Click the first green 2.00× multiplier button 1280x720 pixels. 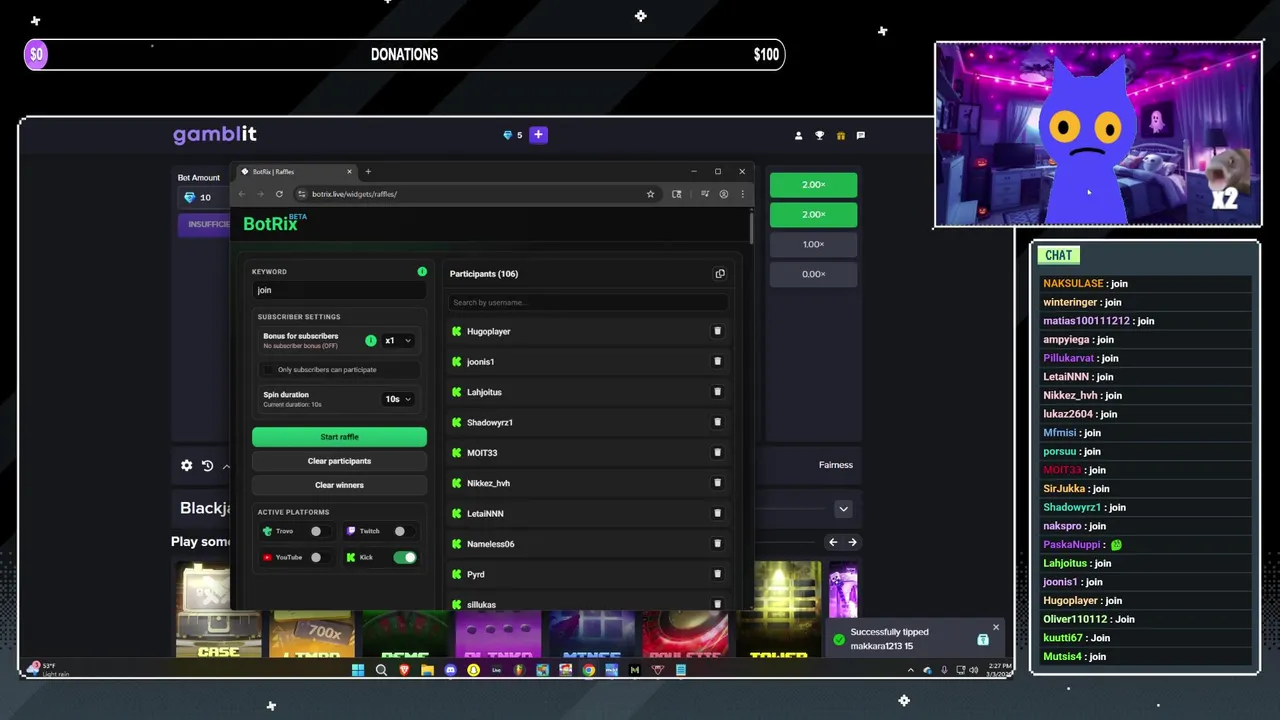point(814,185)
